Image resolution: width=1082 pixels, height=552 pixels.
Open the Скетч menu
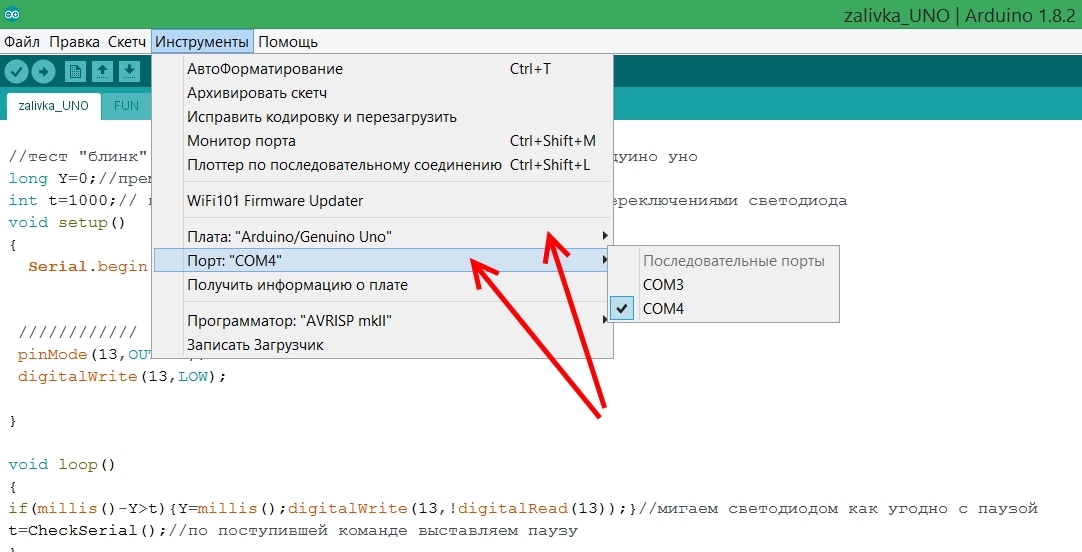click(x=127, y=42)
